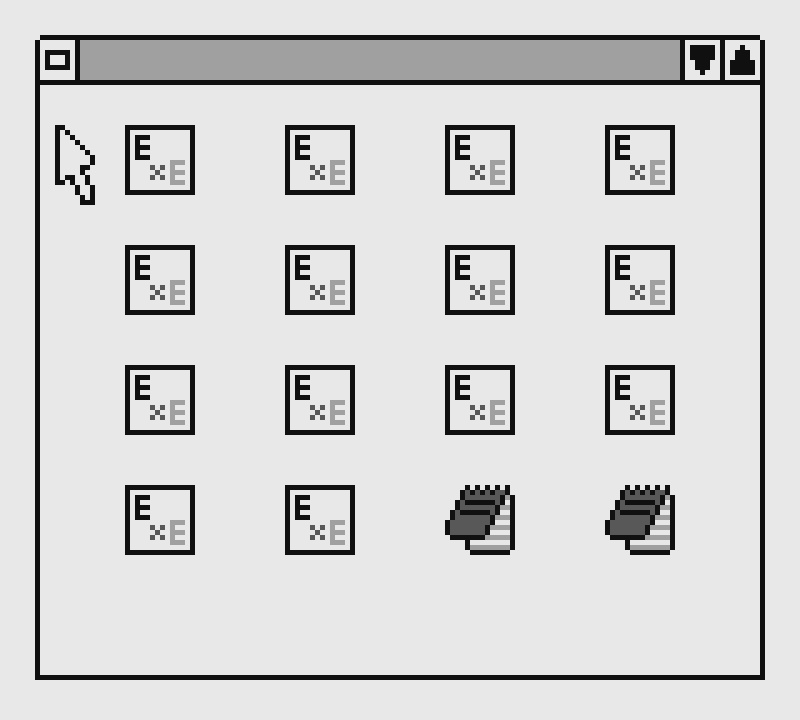Select the last notepad icon in the bottom row
The width and height of the screenshot is (800, 720).
pyautogui.click(x=640, y=519)
